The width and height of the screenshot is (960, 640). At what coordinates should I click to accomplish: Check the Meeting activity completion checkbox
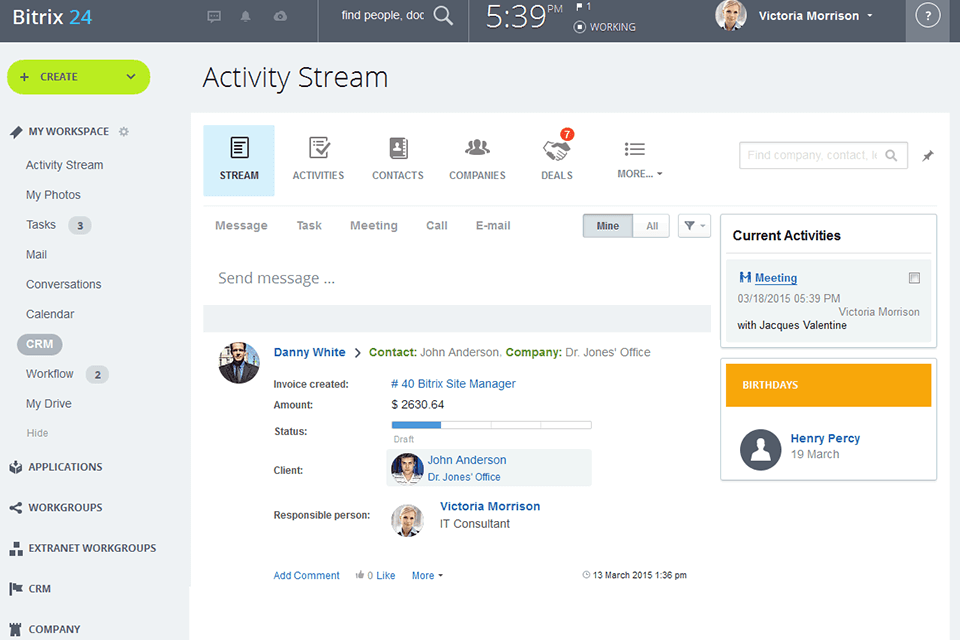(914, 278)
